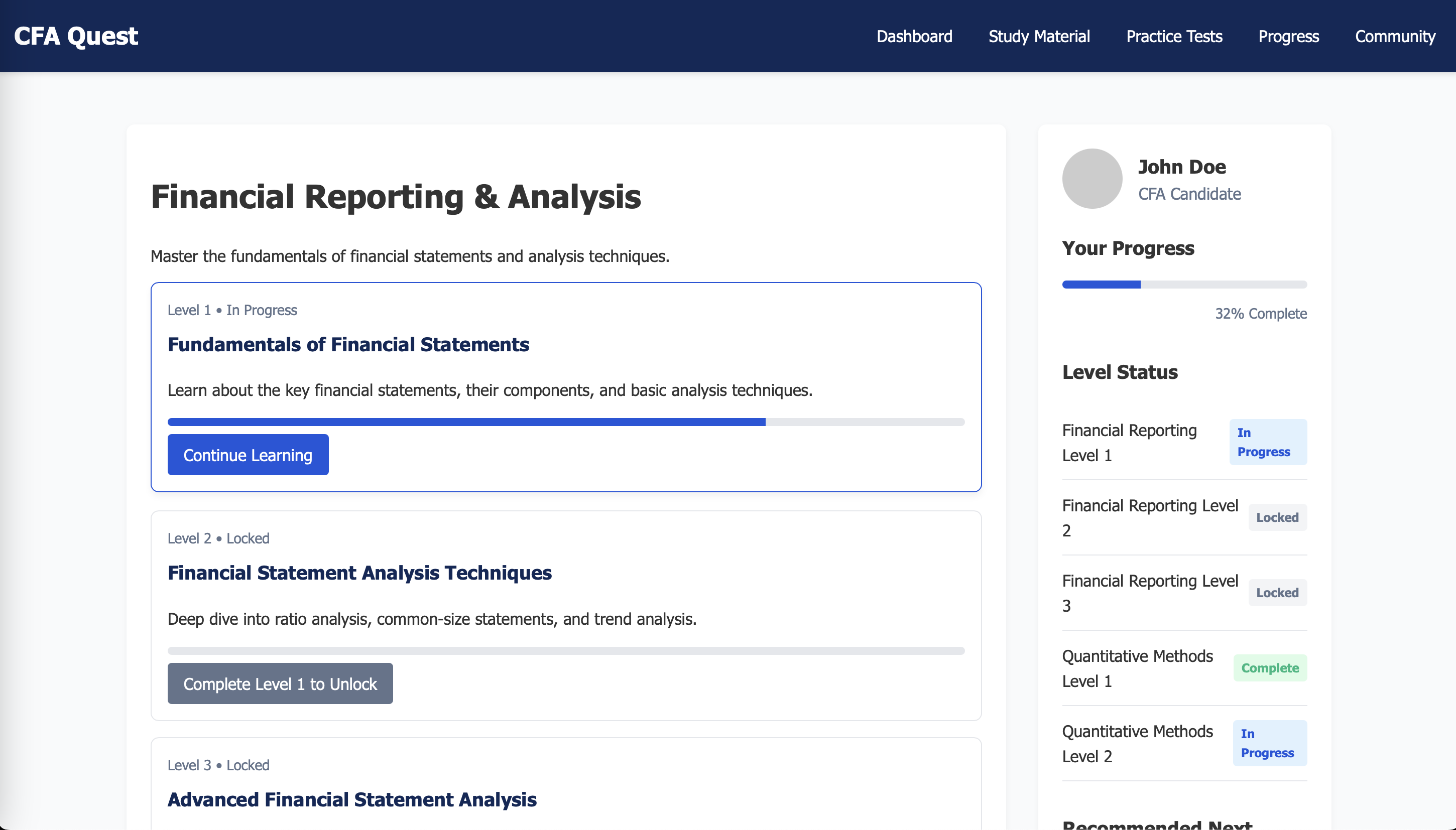The image size is (1456, 830).
Task: Open Financial Statement Analysis Techniques title
Action: click(359, 573)
